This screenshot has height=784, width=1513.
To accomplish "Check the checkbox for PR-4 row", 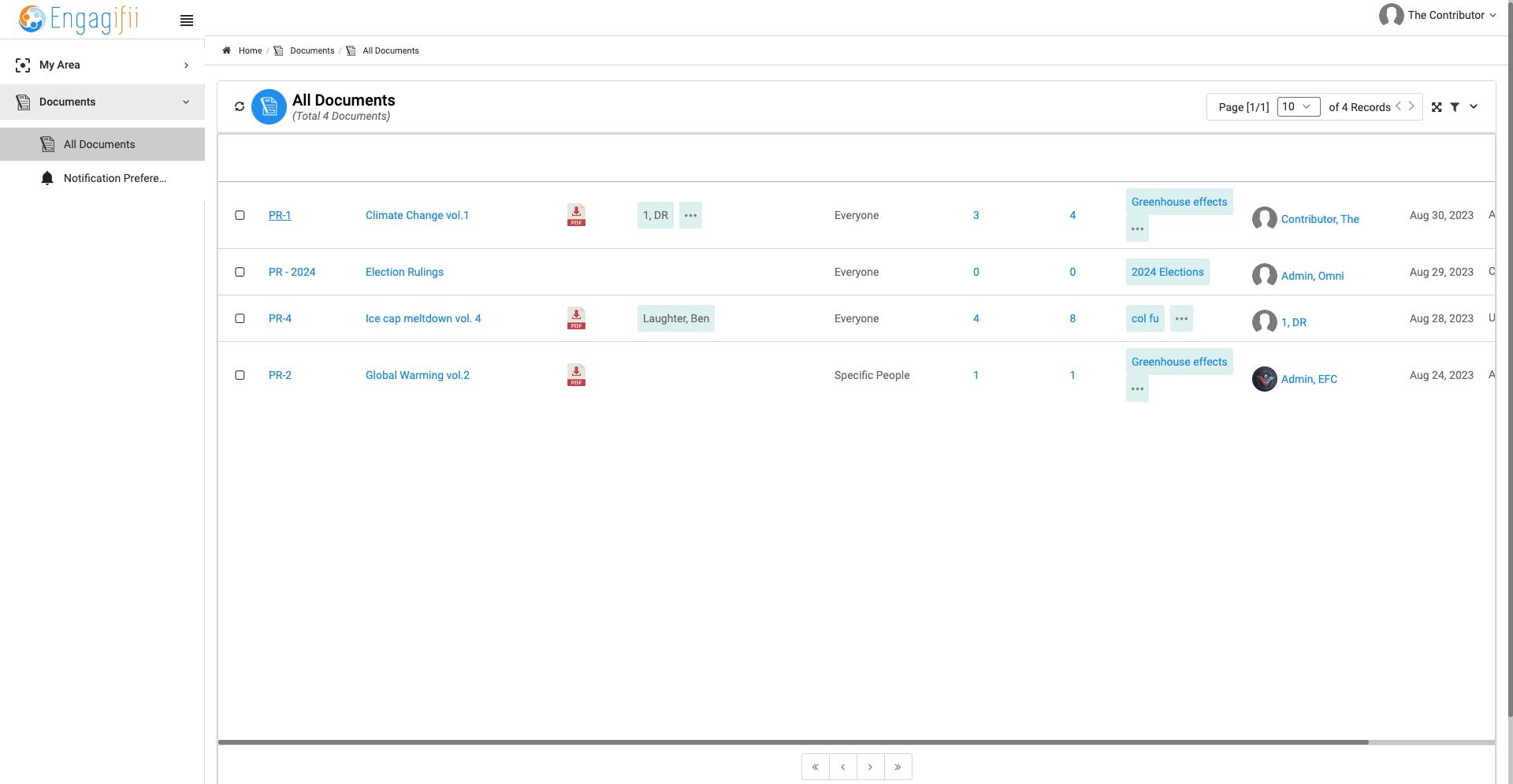I will point(240,318).
